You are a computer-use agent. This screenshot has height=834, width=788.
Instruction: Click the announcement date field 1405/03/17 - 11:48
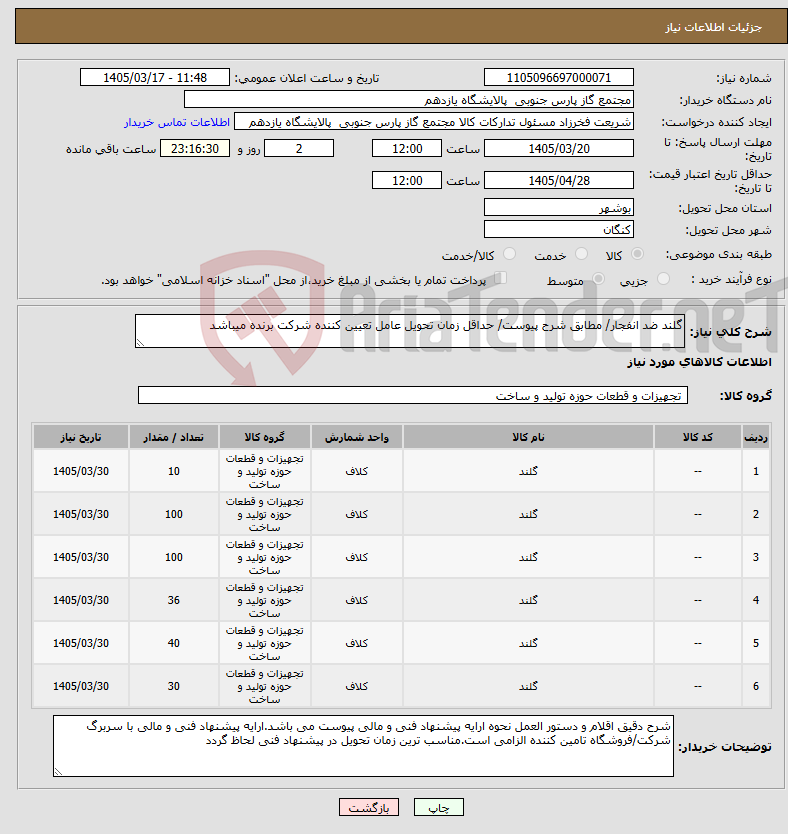tap(155, 78)
